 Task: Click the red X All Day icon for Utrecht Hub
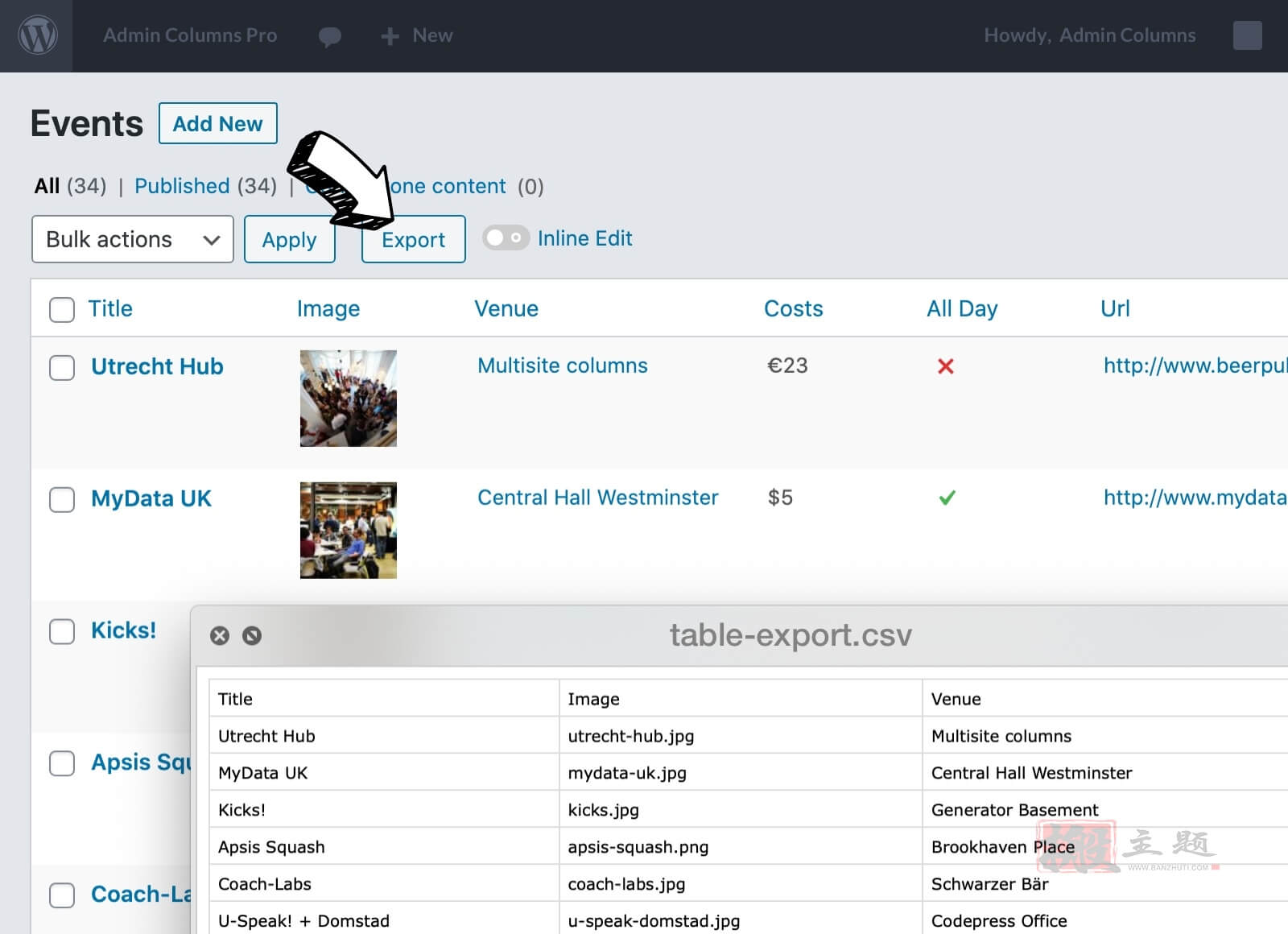(x=946, y=366)
